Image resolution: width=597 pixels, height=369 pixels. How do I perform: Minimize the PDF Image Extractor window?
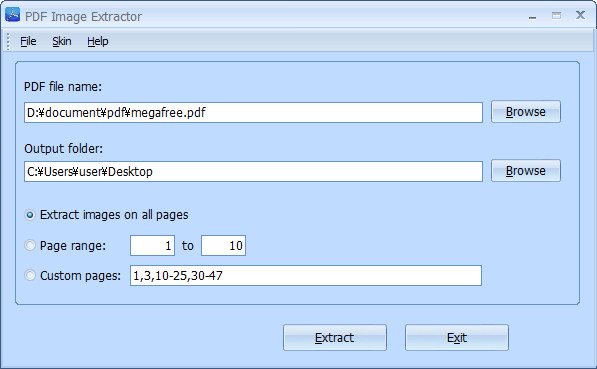532,16
